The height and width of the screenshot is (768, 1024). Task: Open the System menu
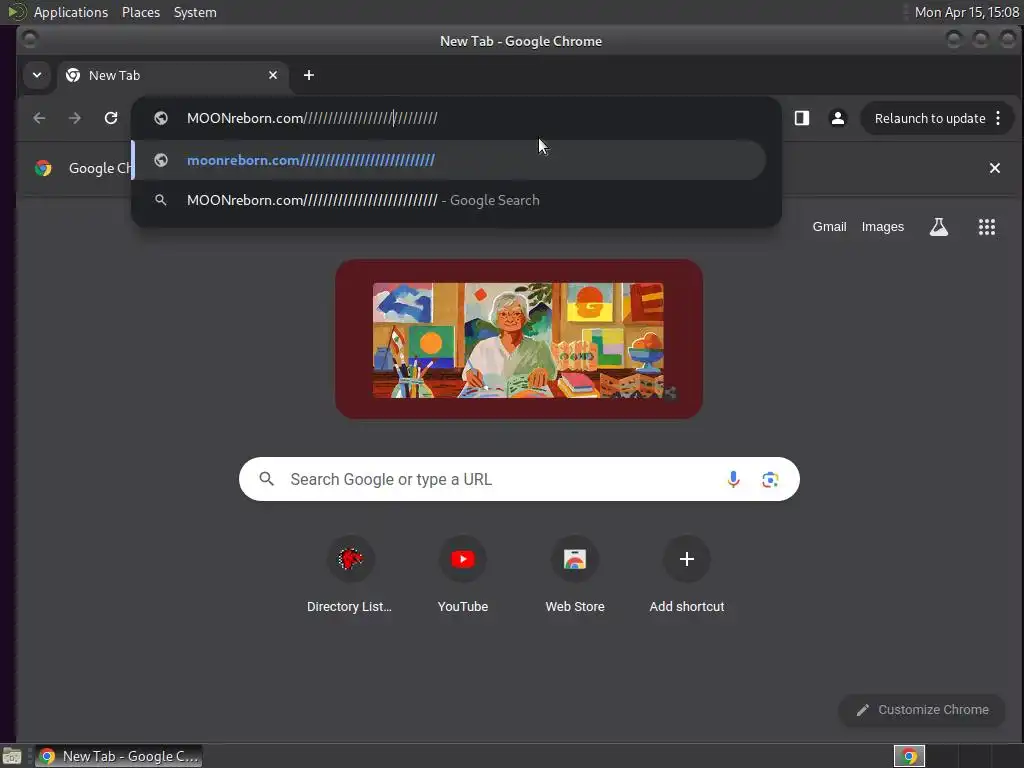pyautogui.click(x=195, y=12)
